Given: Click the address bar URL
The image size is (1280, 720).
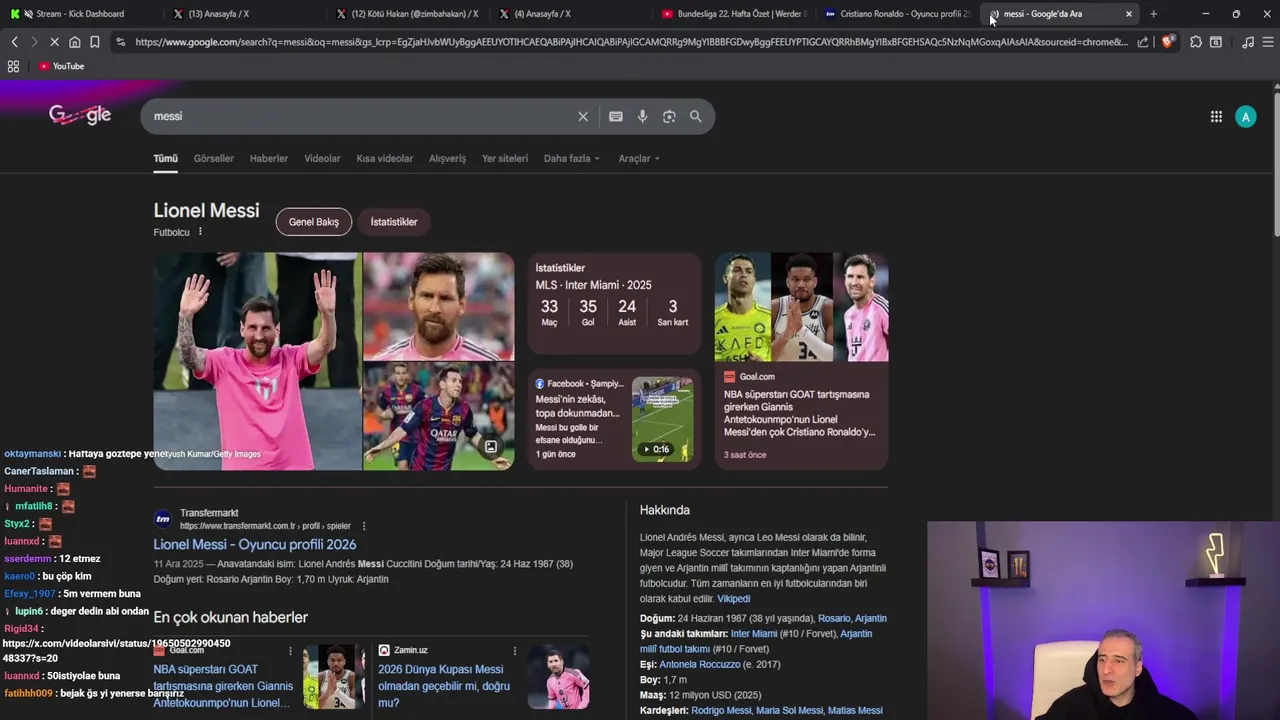Looking at the screenshot, I should [x=631, y=42].
